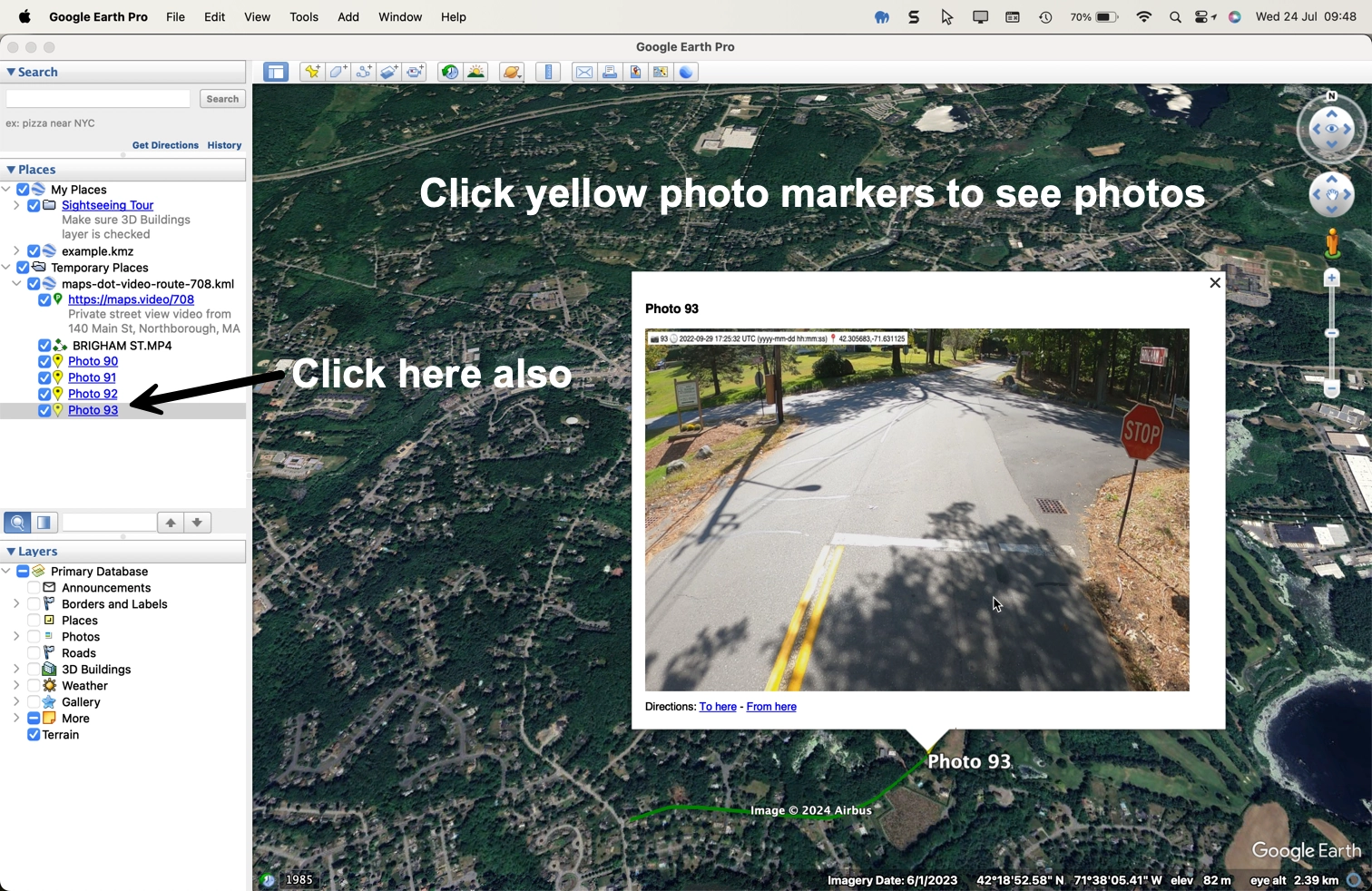Enable the Borders and Labels layer

[34, 604]
